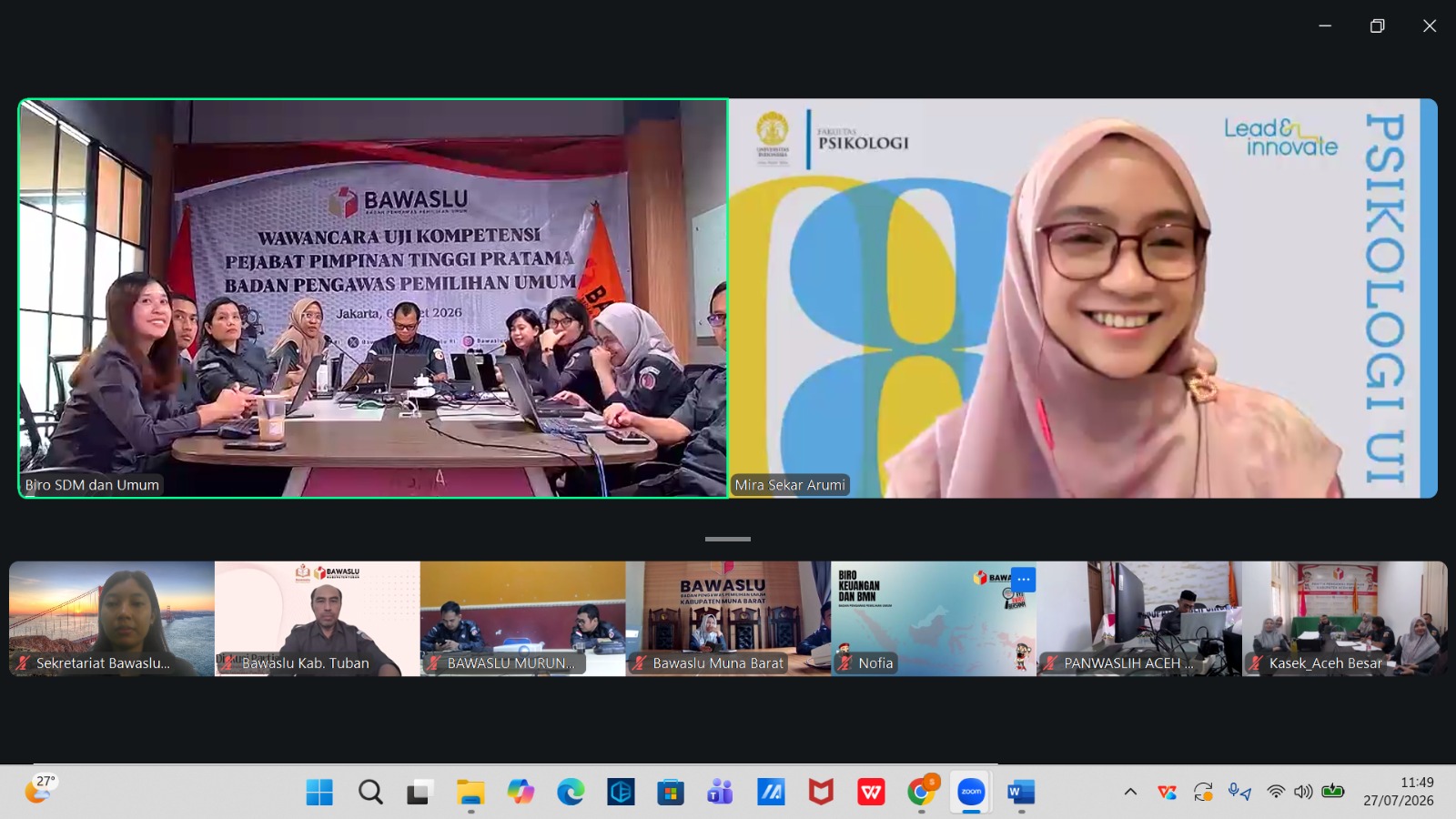Open the Windows Start menu
This screenshot has width=1456, height=819.
tap(319, 793)
